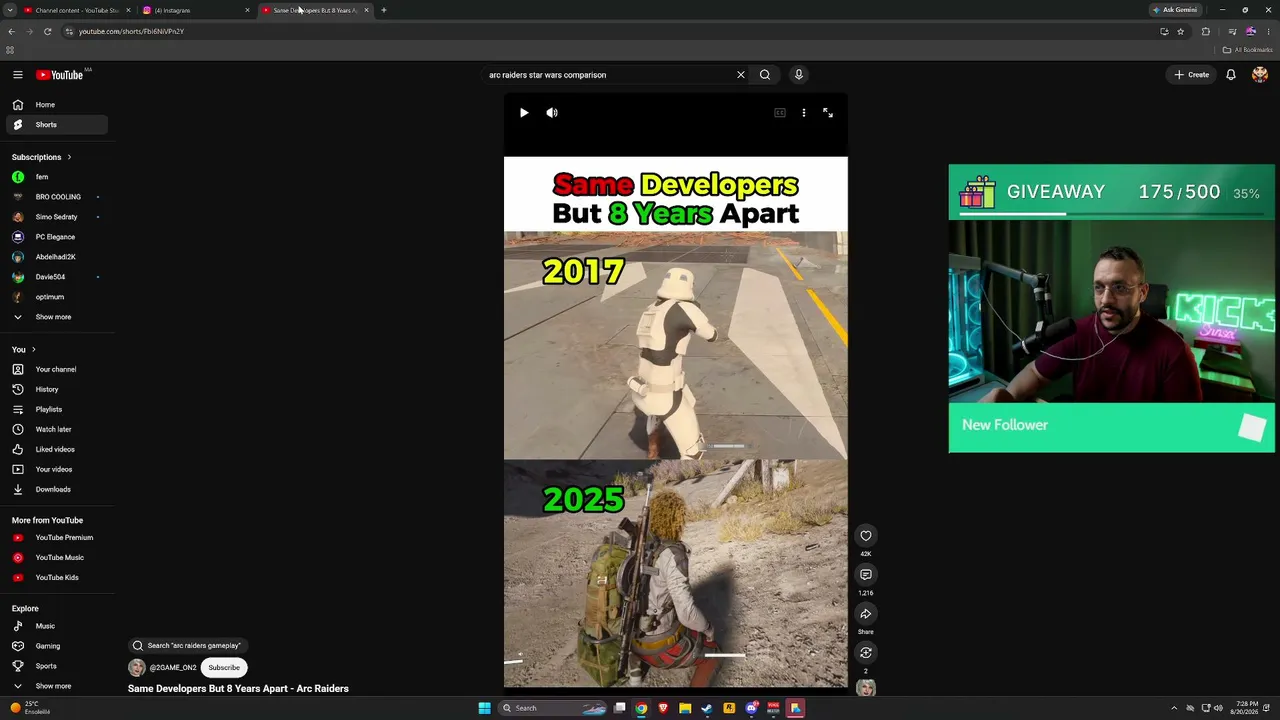
Task: Open the All Bookmarks folder
Action: (x=1248, y=50)
